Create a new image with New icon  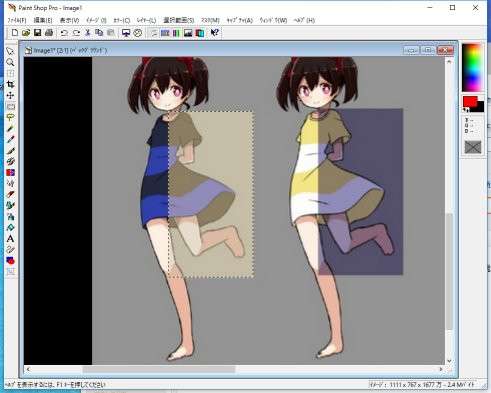(x=15, y=33)
